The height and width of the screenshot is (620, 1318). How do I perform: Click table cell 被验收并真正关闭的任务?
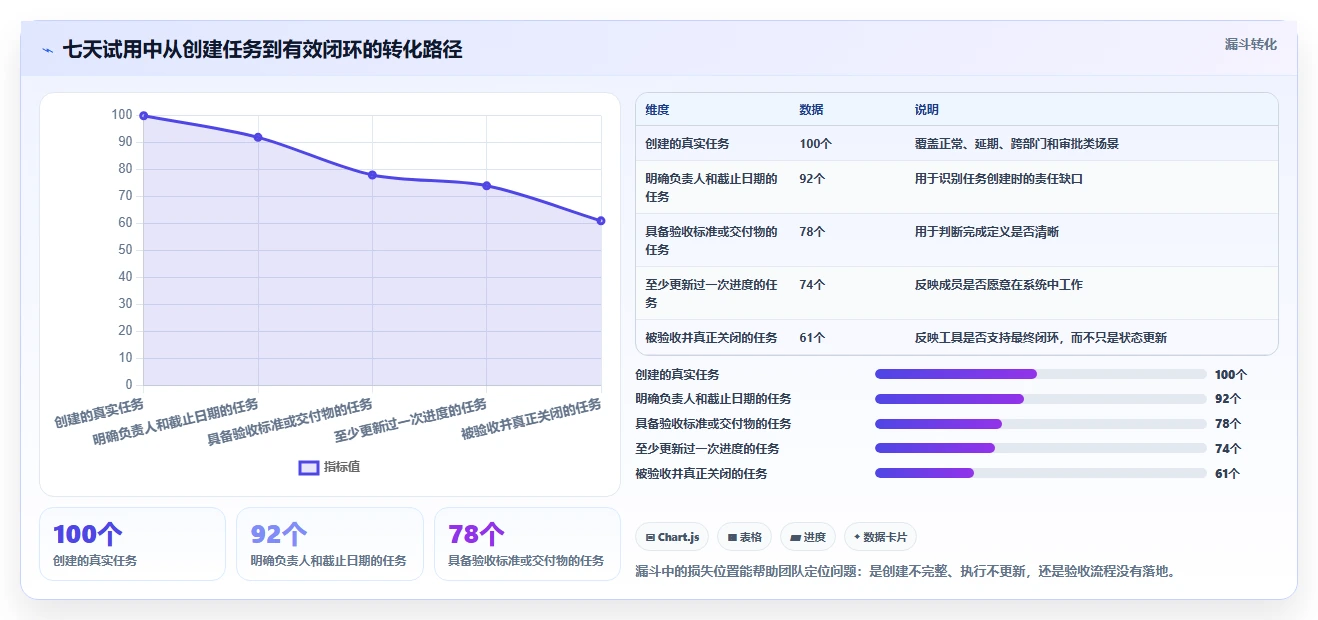click(x=712, y=338)
